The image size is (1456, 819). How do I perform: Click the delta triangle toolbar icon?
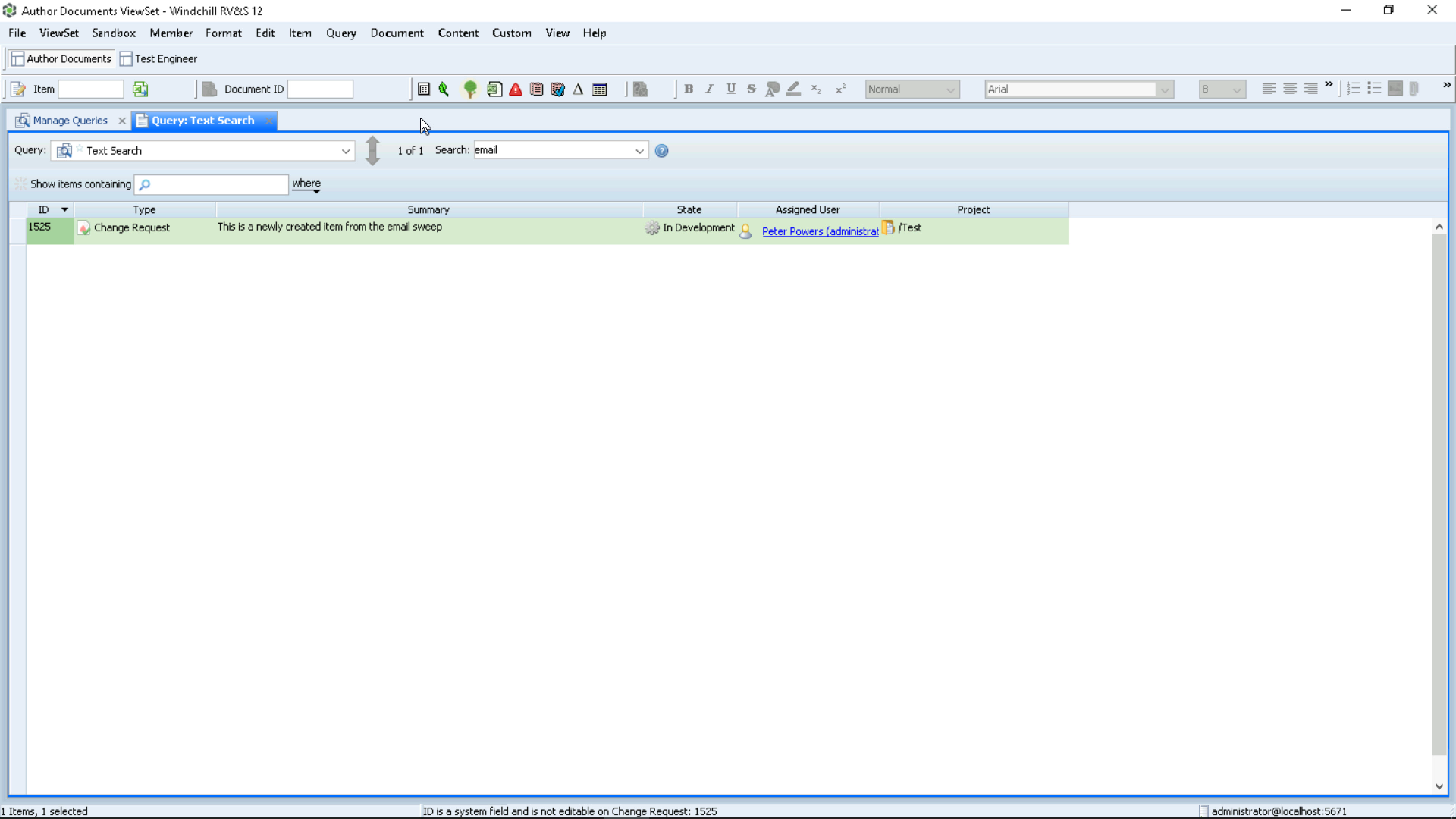point(578,89)
